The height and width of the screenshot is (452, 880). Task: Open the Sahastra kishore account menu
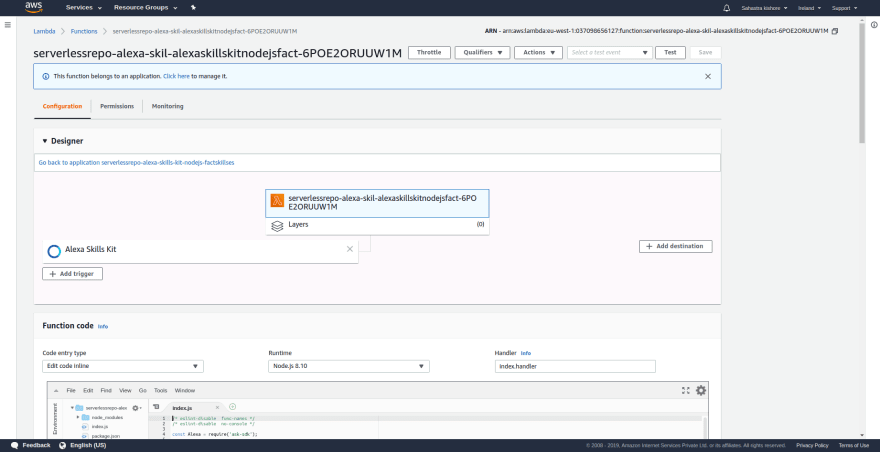[764, 8]
